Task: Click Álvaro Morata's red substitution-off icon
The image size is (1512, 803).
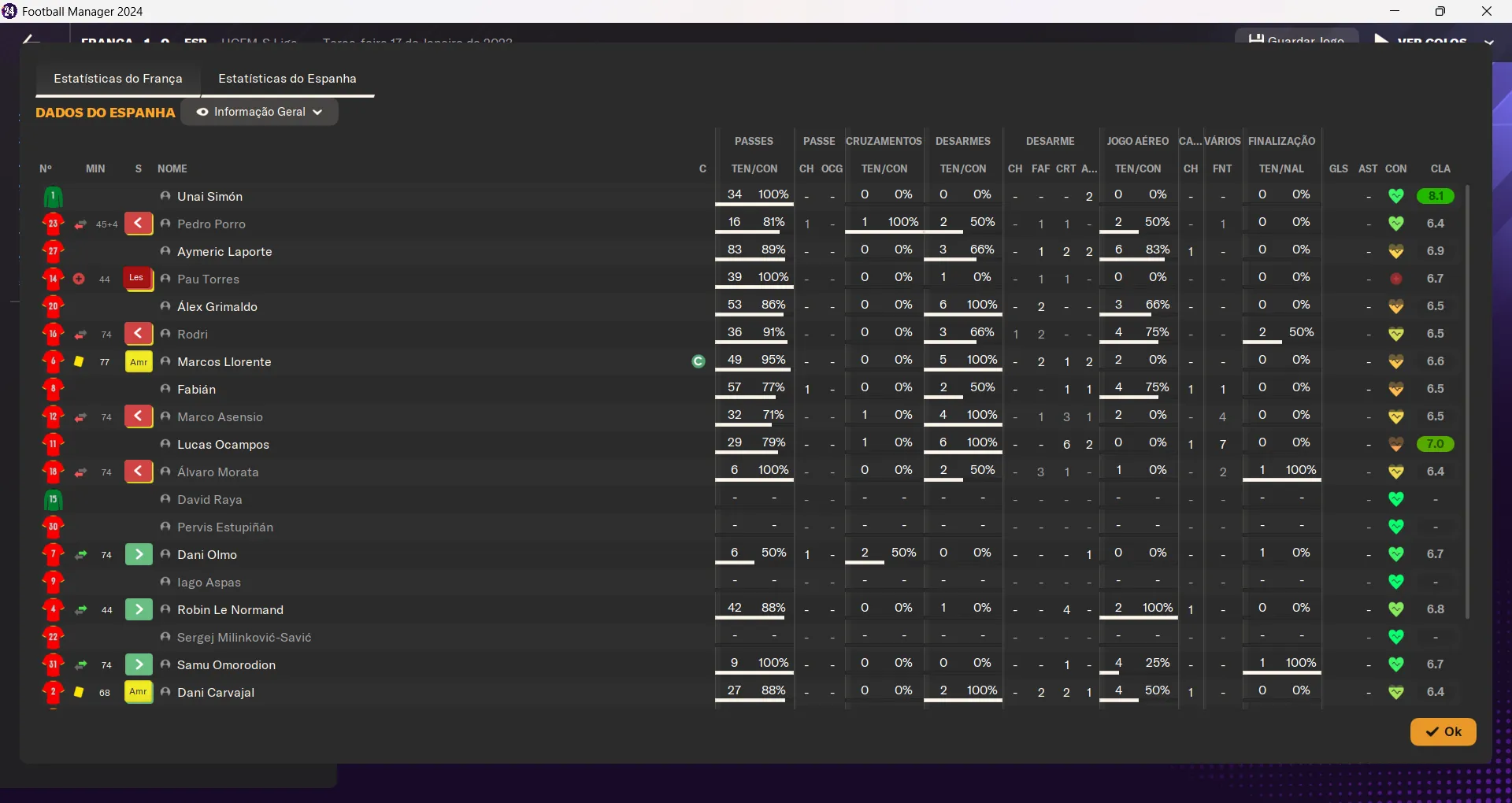Action: point(139,472)
